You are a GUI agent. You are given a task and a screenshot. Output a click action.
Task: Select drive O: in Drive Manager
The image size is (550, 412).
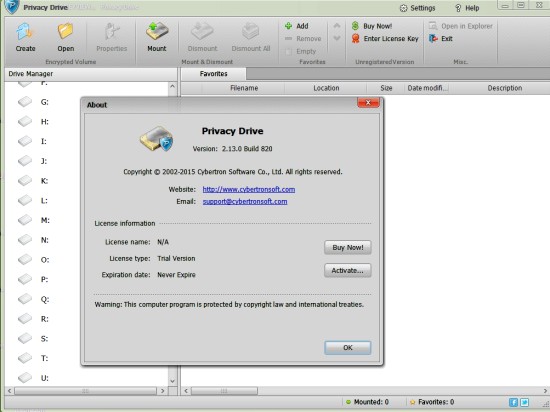(x=34, y=260)
